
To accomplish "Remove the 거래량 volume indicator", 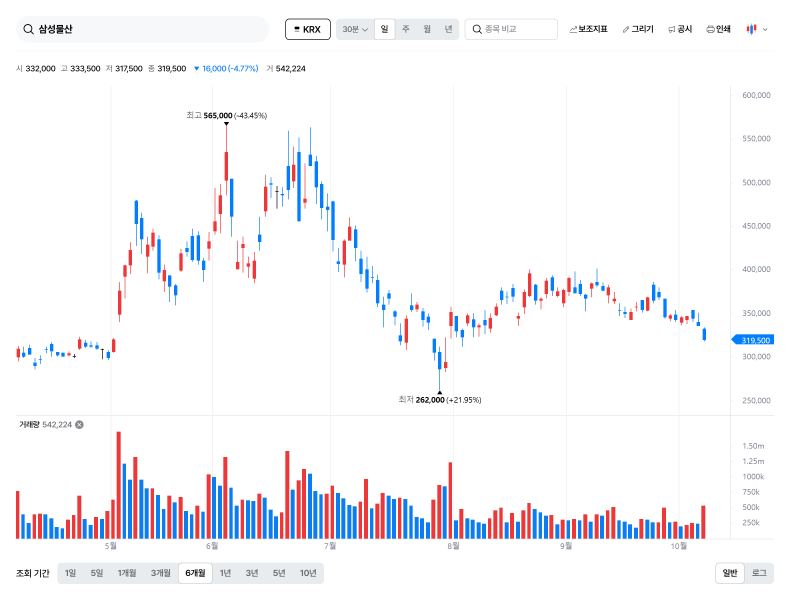I will (x=80, y=424).
